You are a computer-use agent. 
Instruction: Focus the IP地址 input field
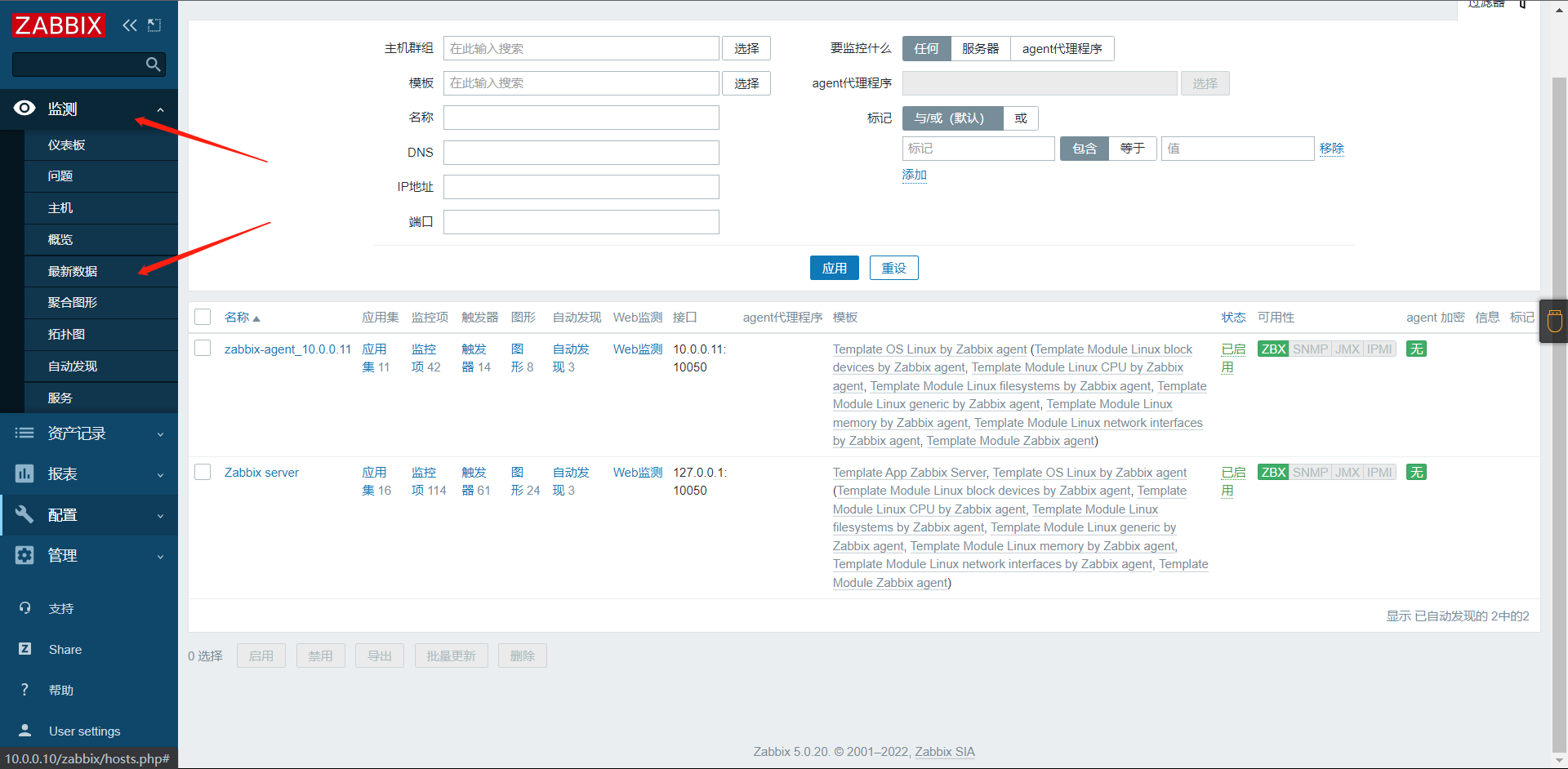click(581, 187)
